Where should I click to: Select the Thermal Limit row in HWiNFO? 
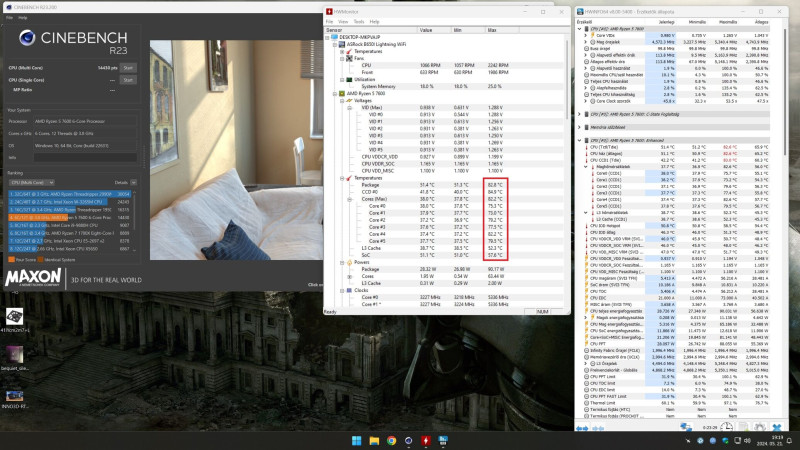point(676,403)
